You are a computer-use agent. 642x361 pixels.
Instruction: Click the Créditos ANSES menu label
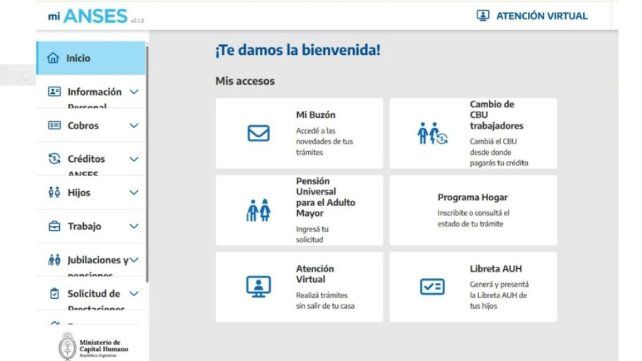point(86,165)
